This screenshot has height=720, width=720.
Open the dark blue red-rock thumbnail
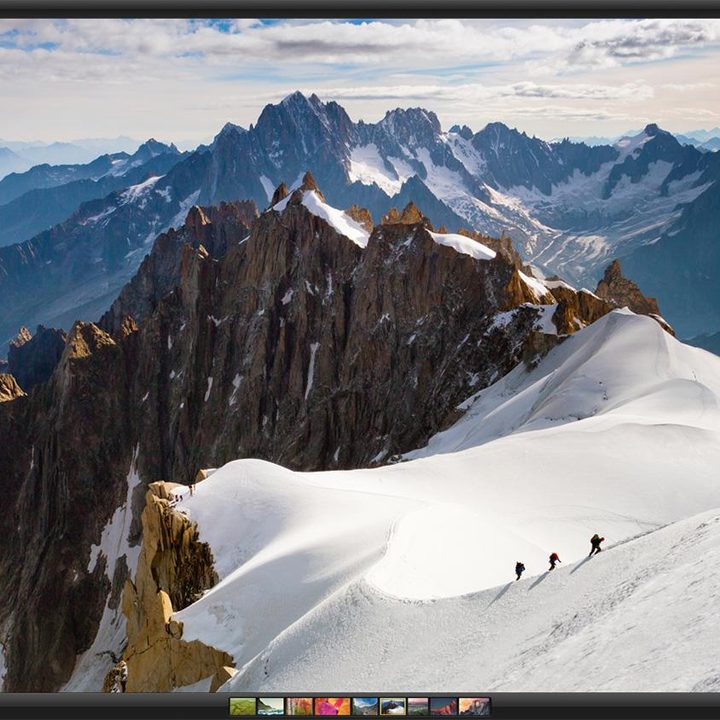coord(444,707)
